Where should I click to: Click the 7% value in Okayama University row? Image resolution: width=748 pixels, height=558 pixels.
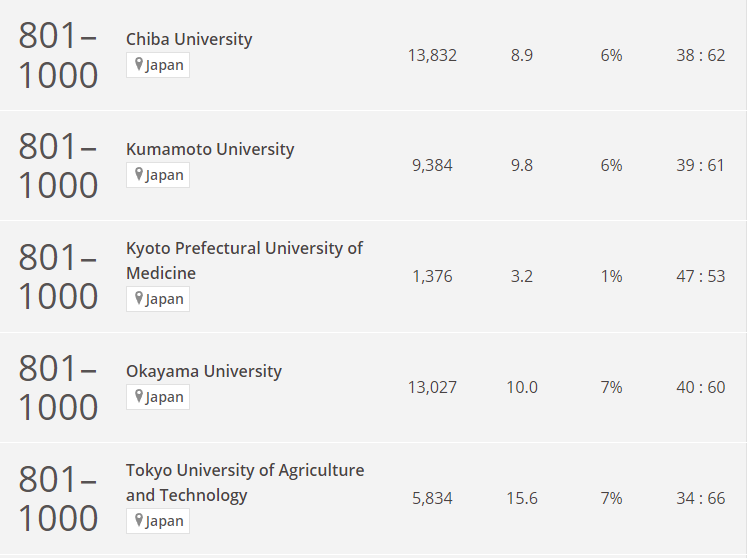(x=611, y=387)
